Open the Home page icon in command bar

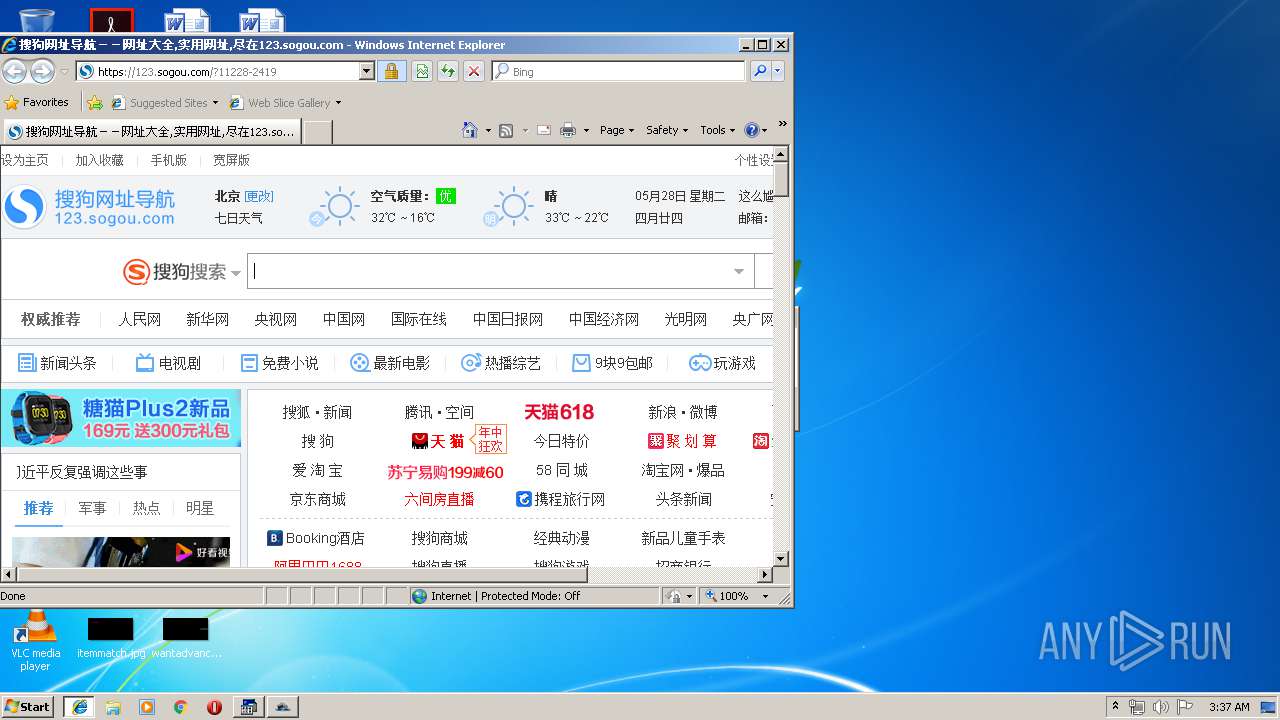coord(470,130)
